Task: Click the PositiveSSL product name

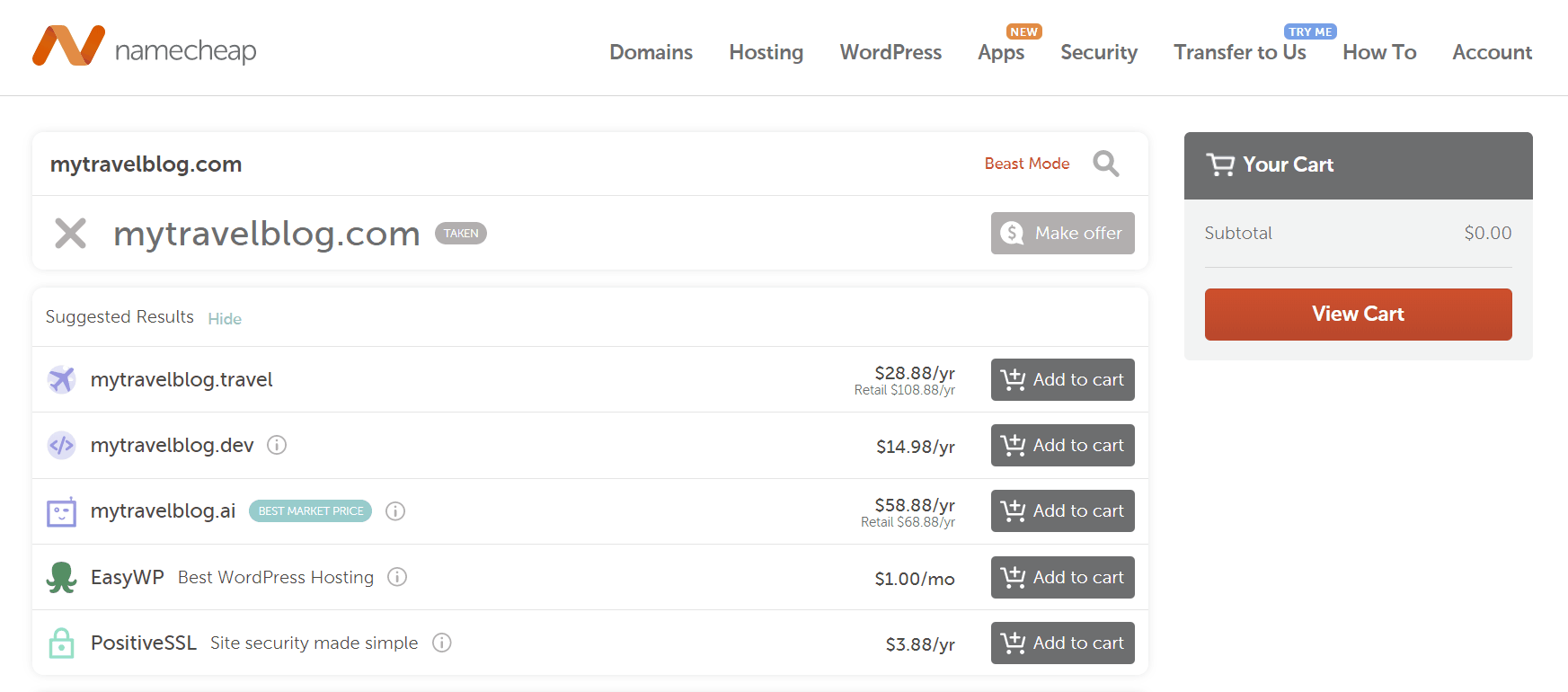Action: click(x=144, y=643)
